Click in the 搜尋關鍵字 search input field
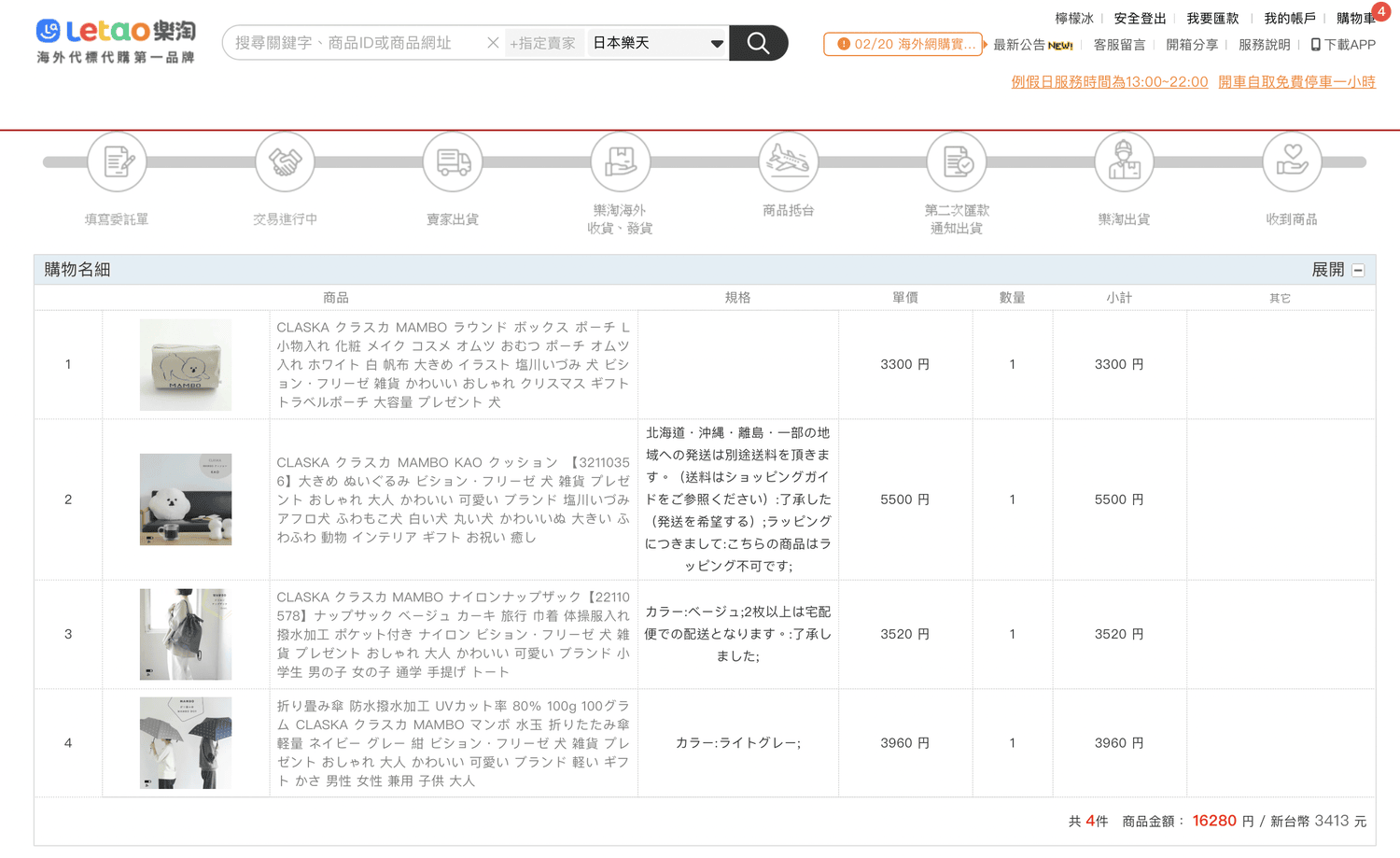This screenshot has height=858, width=1400. coord(355,43)
